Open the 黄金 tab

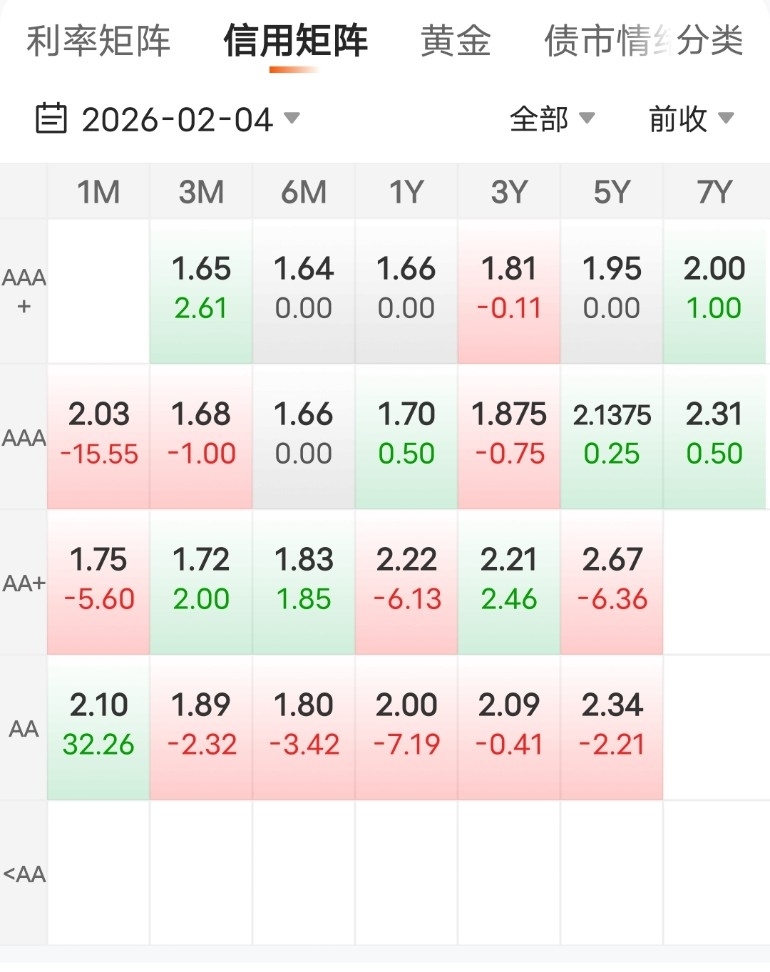(x=456, y=41)
